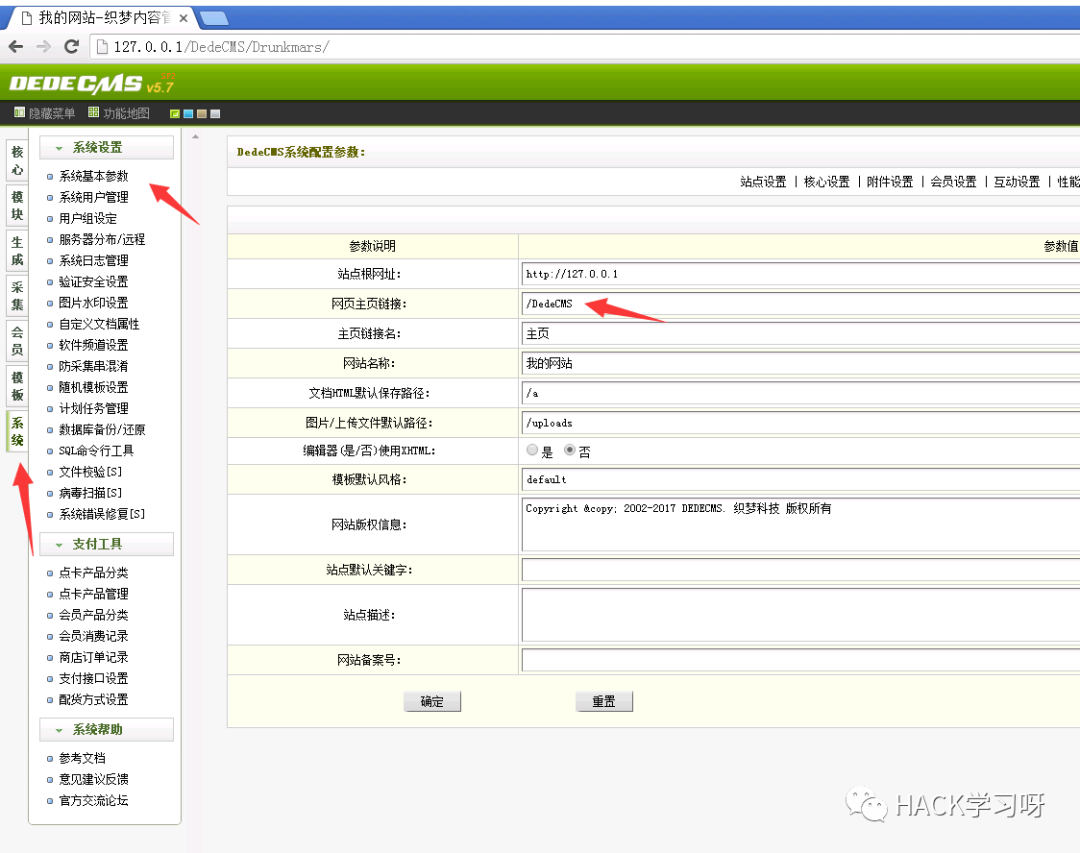The height and width of the screenshot is (853, 1080).
Task: Switch to 互动设置 settings section
Action: [1017, 182]
